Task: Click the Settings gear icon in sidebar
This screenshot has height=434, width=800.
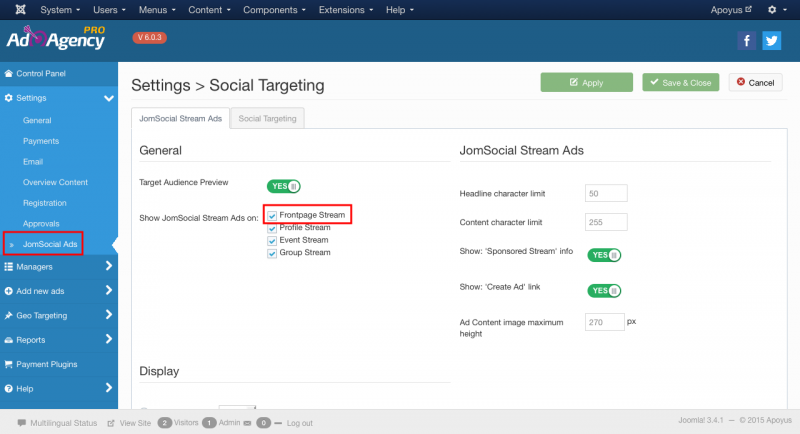Action: (x=9, y=98)
